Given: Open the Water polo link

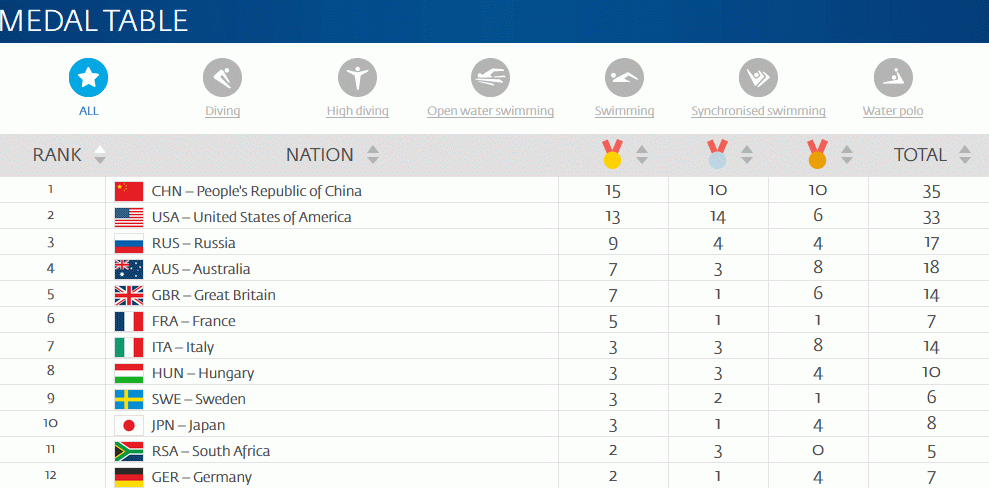Looking at the screenshot, I should pyautogui.click(x=892, y=111).
